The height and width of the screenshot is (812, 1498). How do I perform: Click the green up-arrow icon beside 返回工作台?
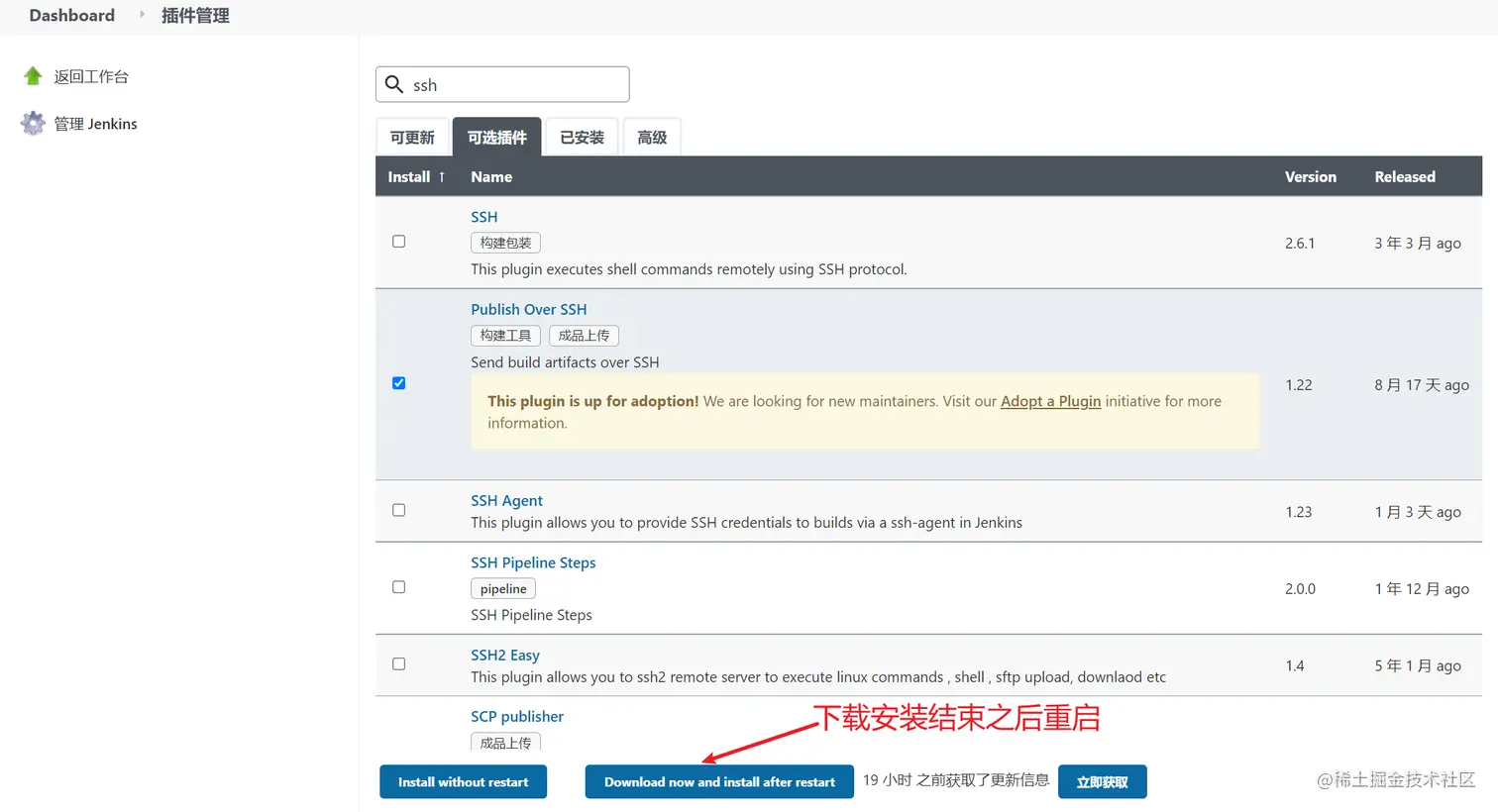click(33, 76)
